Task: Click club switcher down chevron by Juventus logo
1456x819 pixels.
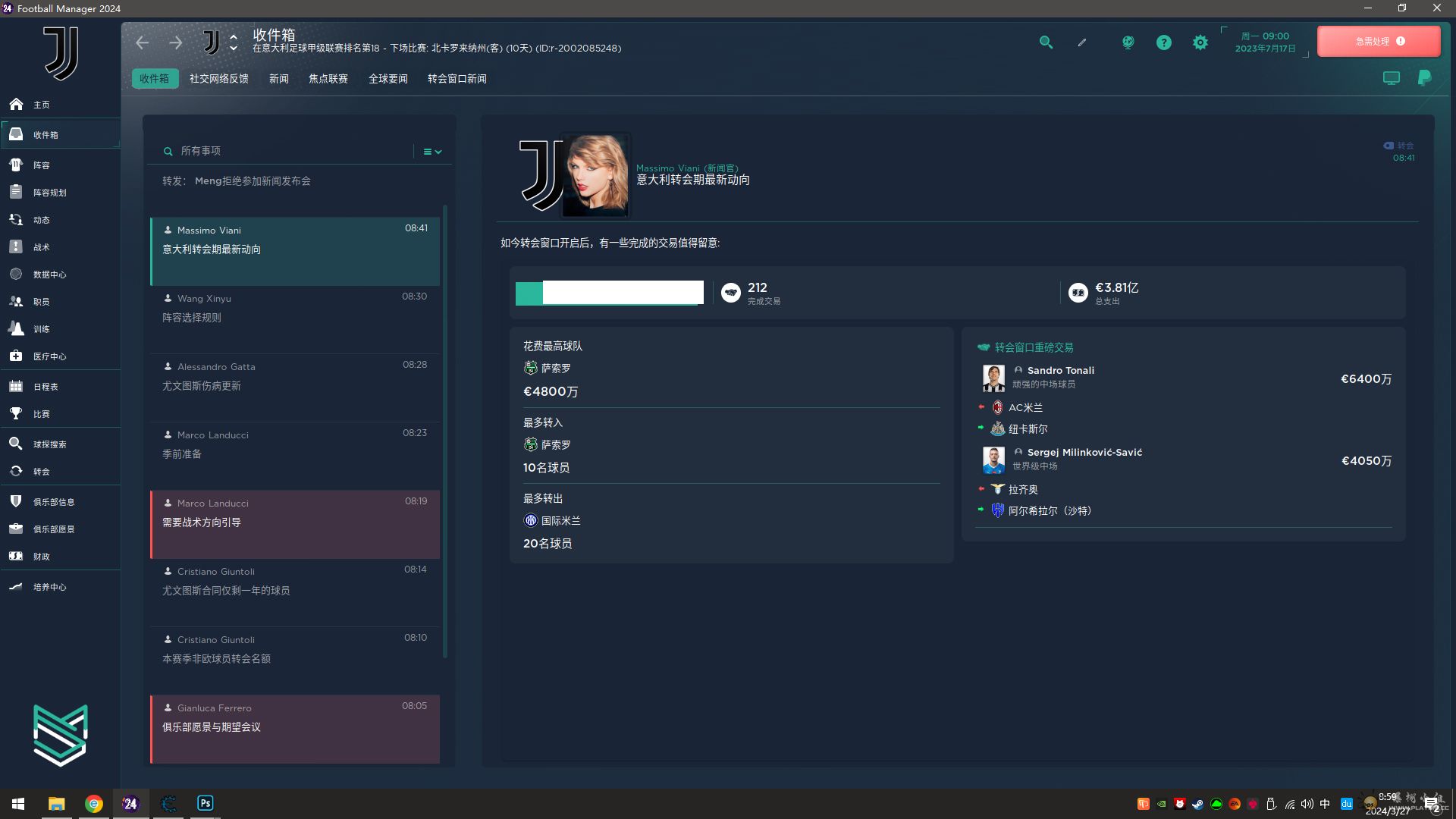Action: (x=234, y=49)
